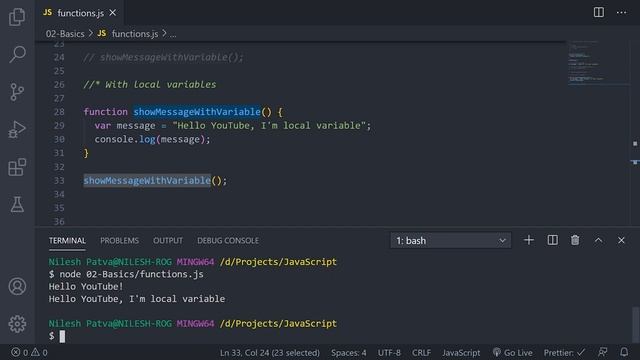Split the terminal panel
The image size is (640, 360).
pyautogui.click(x=552, y=240)
